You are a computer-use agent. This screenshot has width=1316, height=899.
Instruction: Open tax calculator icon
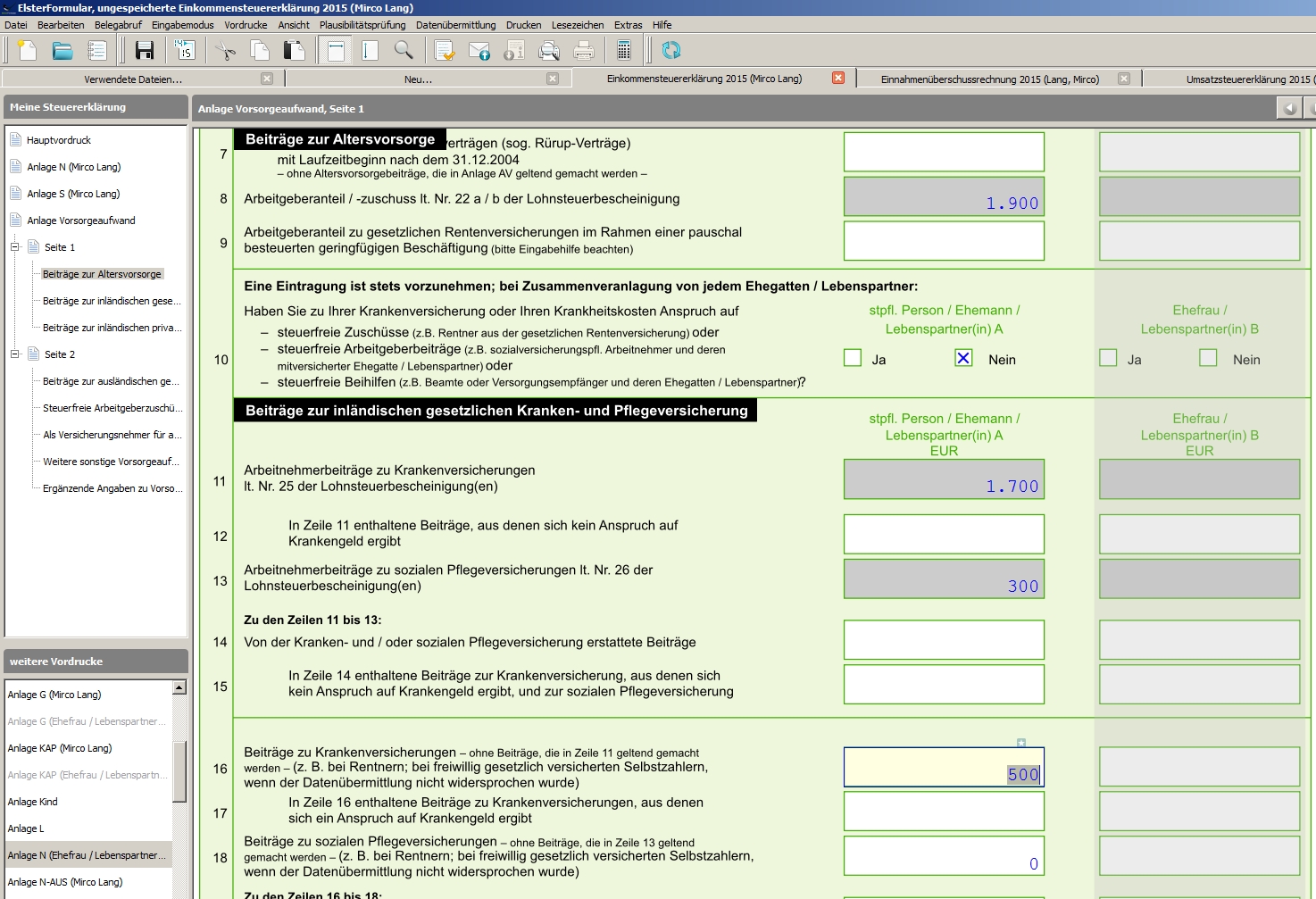coord(624,51)
